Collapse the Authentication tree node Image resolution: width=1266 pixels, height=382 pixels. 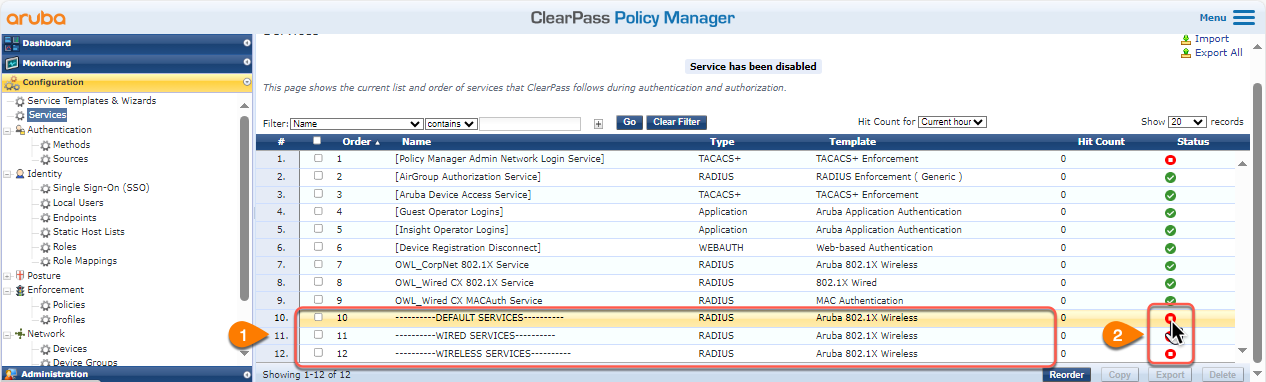8,130
